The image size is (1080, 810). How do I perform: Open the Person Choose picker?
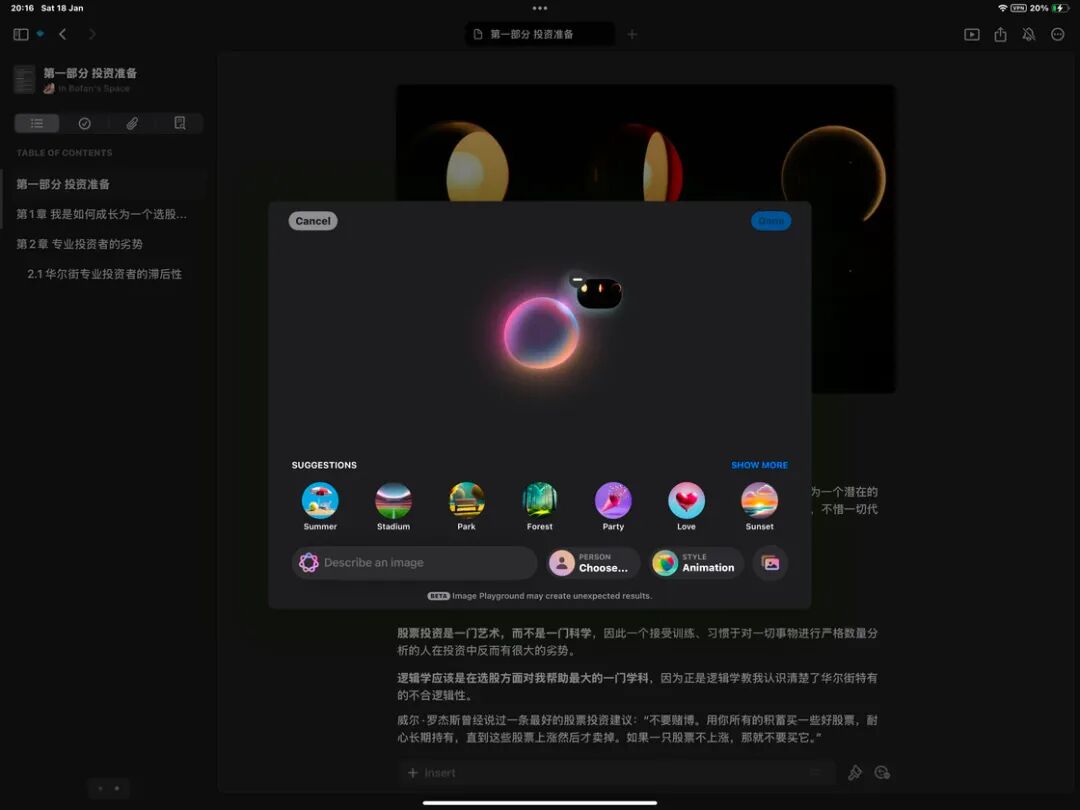pos(594,563)
